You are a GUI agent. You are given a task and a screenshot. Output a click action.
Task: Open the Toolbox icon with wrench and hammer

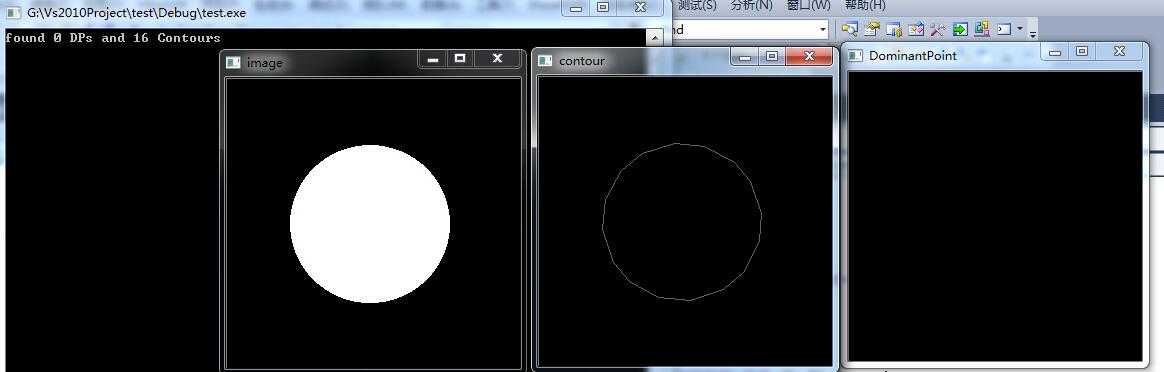click(x=938, y=30)
